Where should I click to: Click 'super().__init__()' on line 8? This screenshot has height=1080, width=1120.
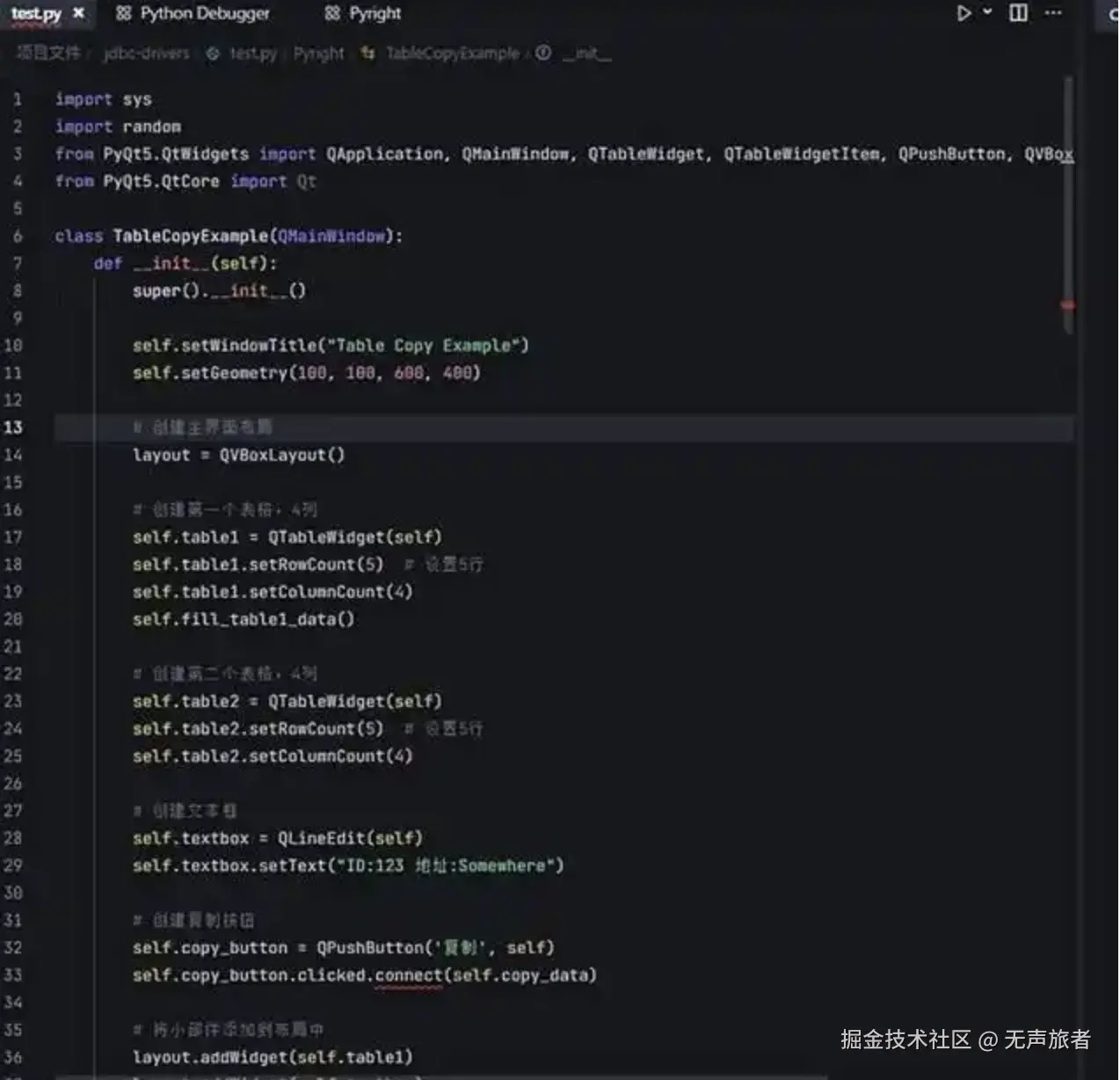tap(219, 290)
